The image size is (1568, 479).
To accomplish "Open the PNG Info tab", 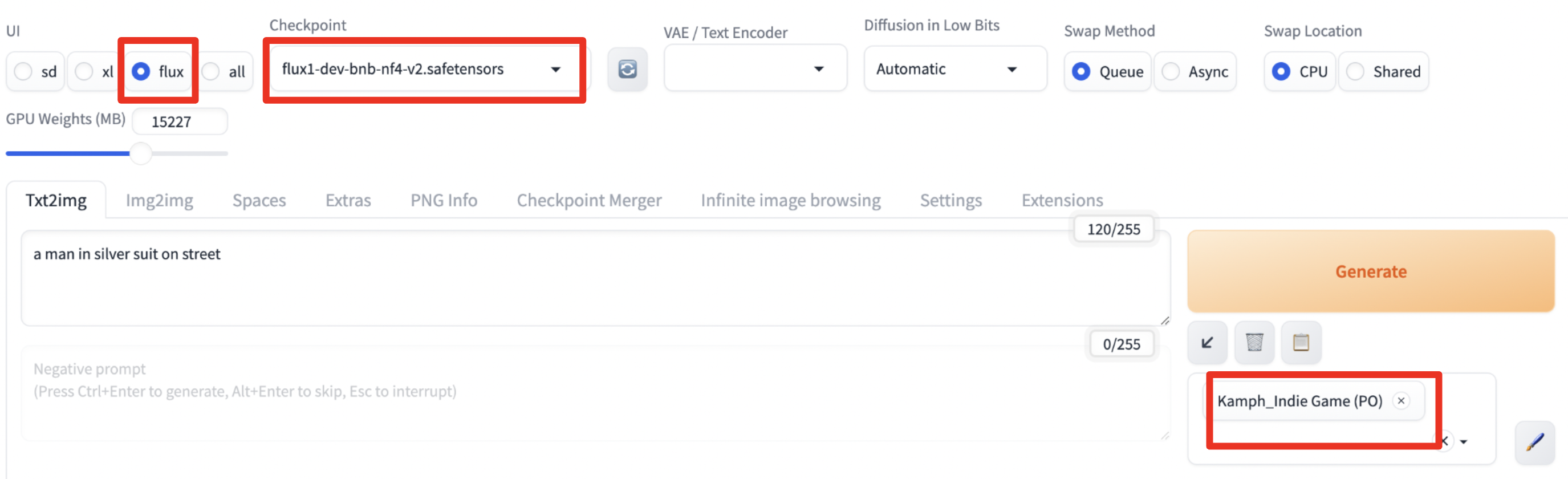I will [444, 200].
